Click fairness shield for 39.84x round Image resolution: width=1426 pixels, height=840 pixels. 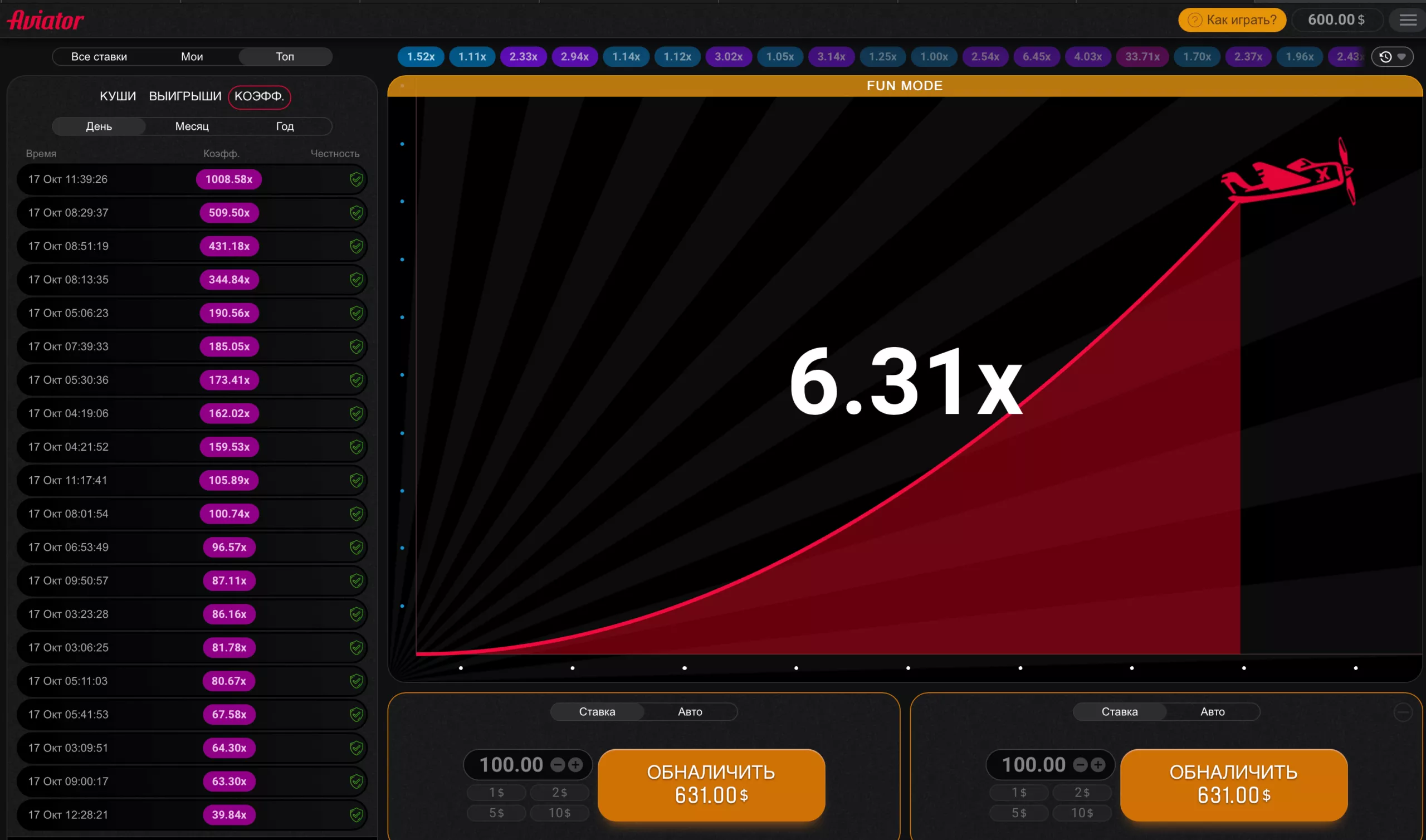[x=356, y=814]
